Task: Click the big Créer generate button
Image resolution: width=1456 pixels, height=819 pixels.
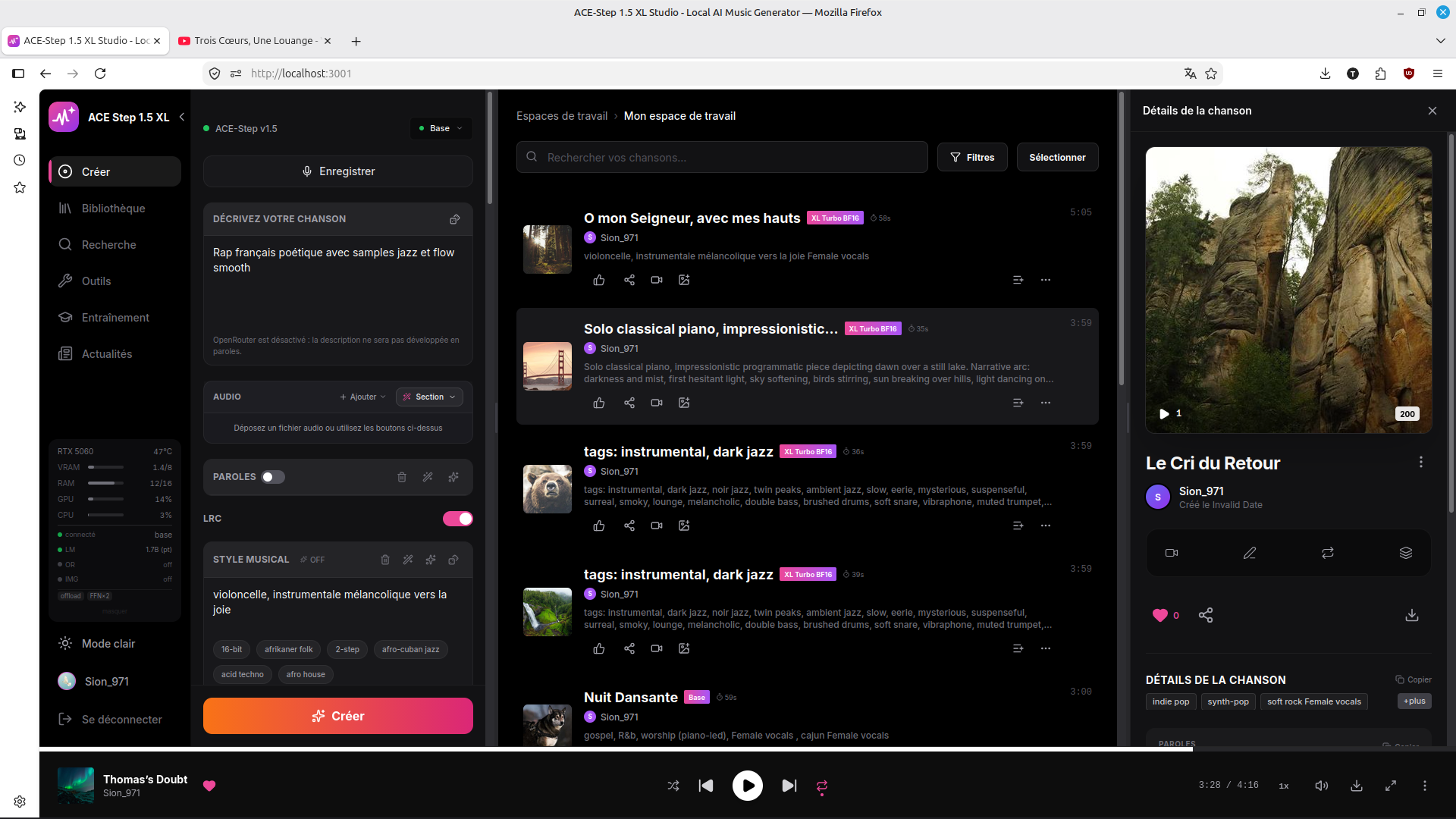Action: click(x=338, y=716)
